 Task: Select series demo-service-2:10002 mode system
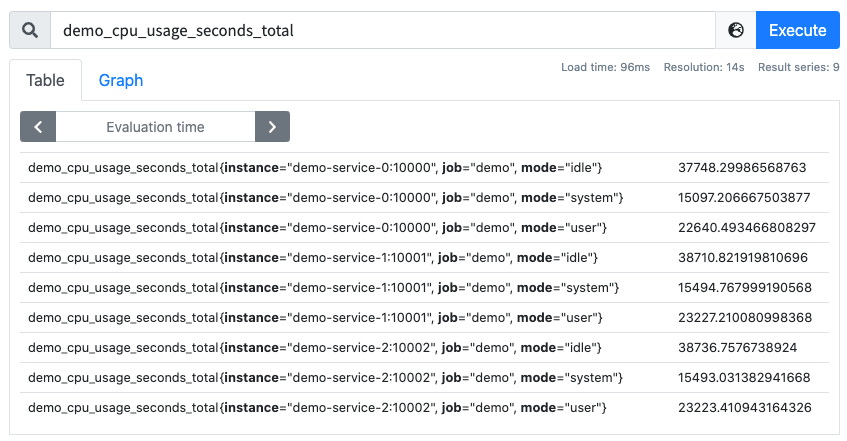click(x=326, y=378)
